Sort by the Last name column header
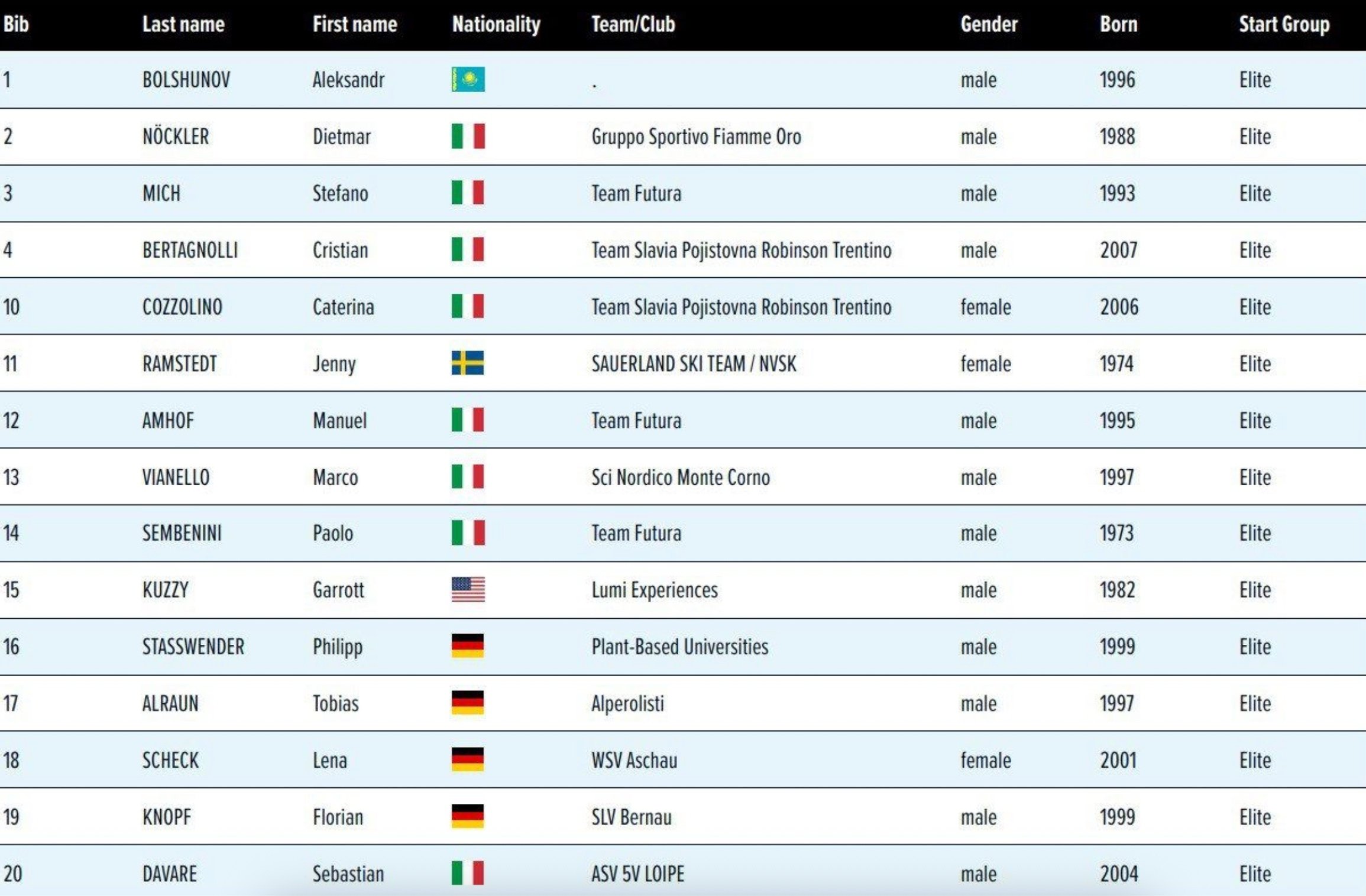1366x896 pixels. tap(183, 24)
